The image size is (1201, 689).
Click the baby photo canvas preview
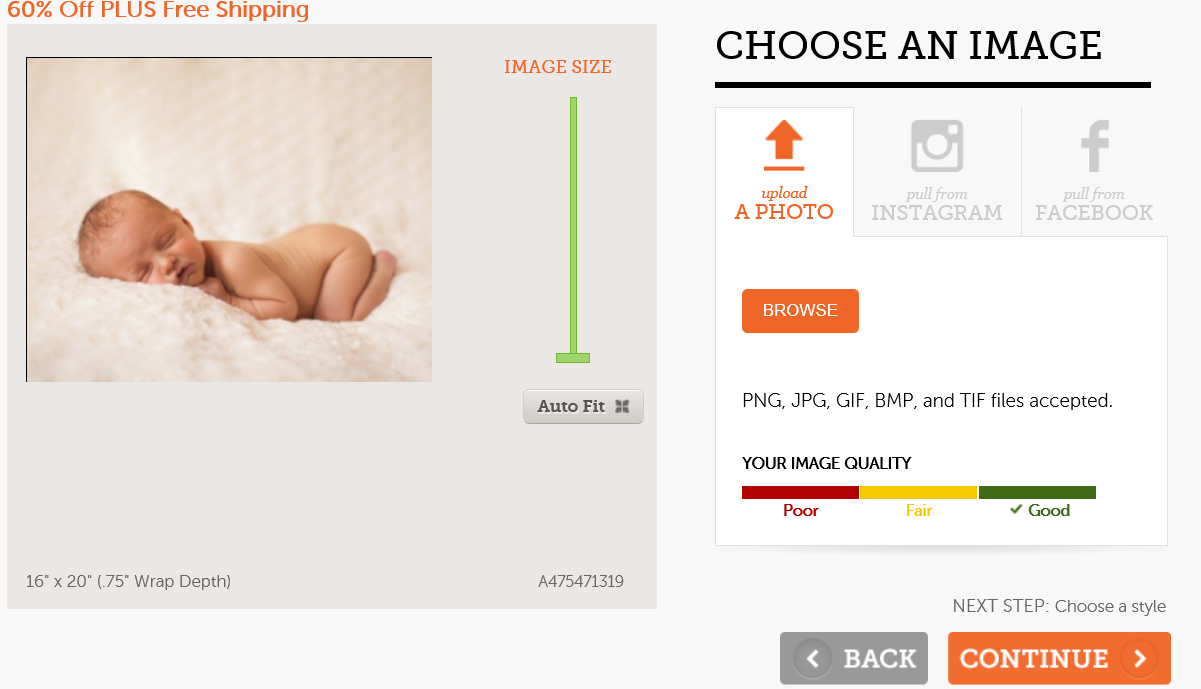click(229, 220)
